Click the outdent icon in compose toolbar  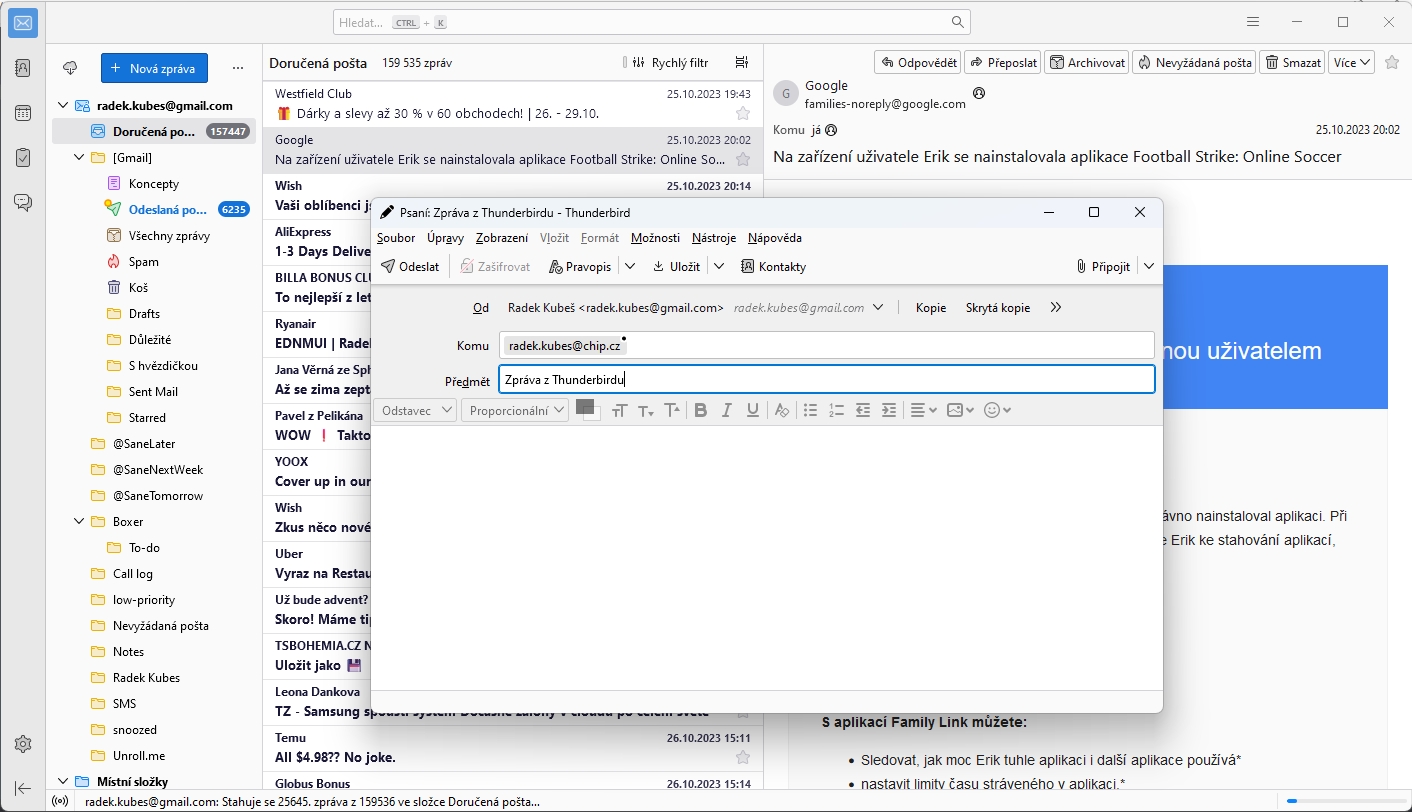pos(863,410)
